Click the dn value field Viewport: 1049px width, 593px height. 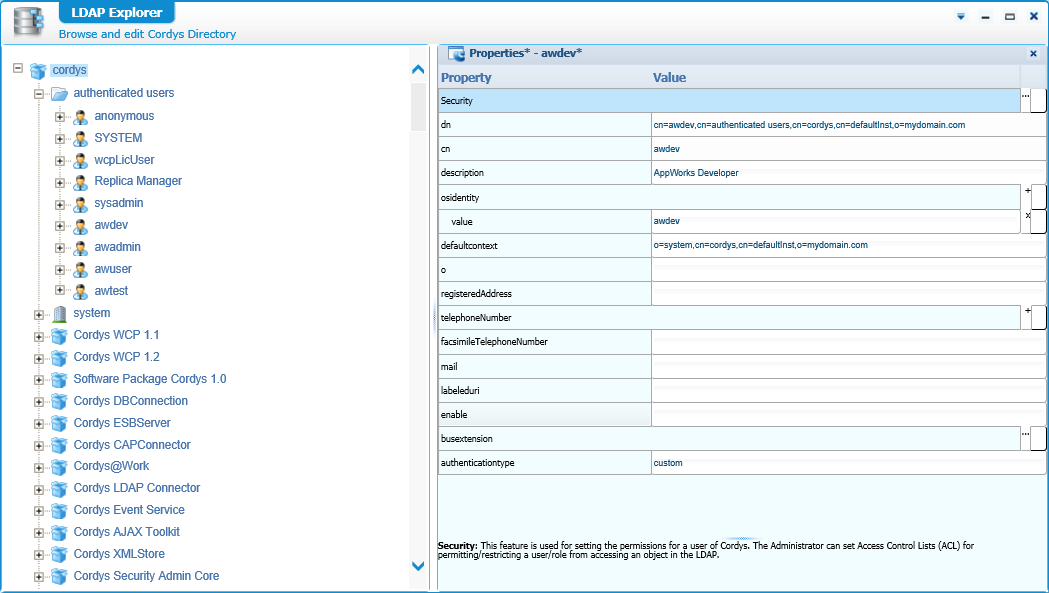(848, 124)
